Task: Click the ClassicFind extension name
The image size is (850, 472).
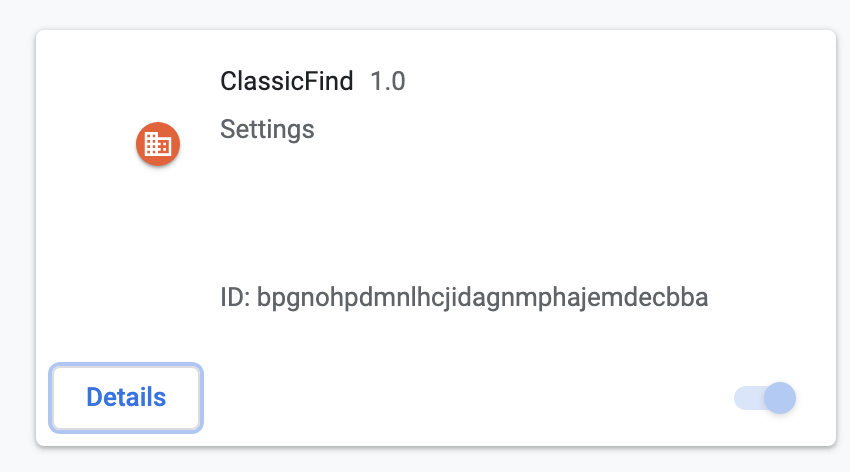Action: click(286, 81)
